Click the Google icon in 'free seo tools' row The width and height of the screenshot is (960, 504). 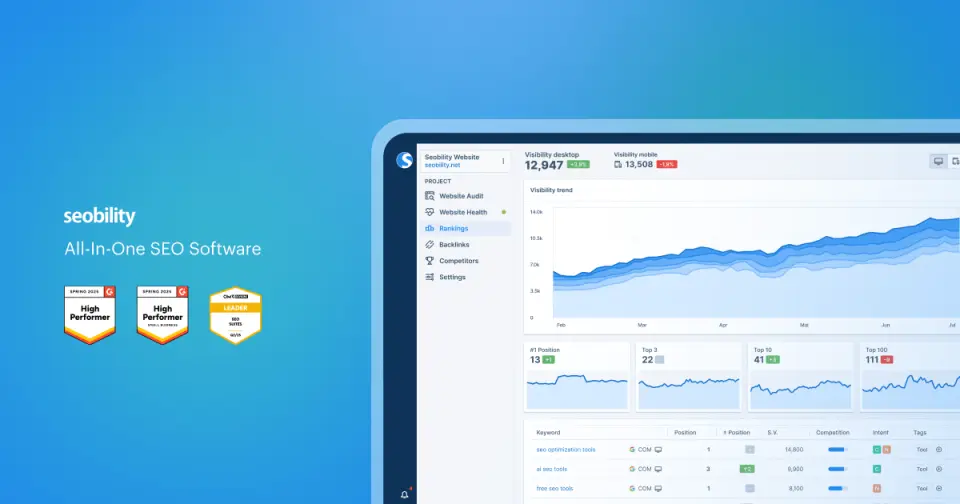click(x=632, y=489)
